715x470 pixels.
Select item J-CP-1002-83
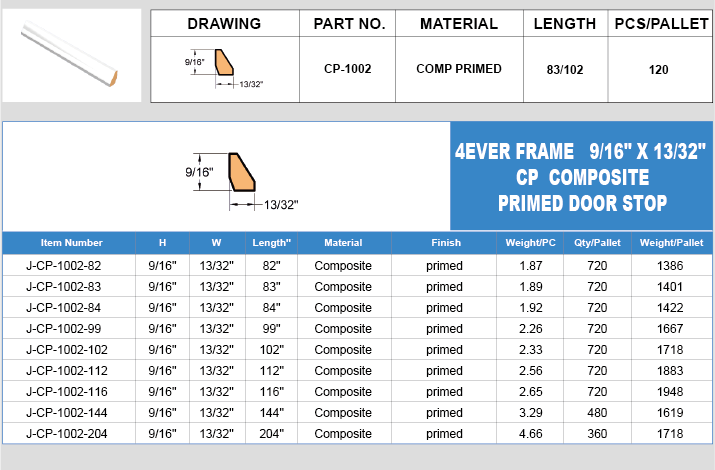pos(63,287)
